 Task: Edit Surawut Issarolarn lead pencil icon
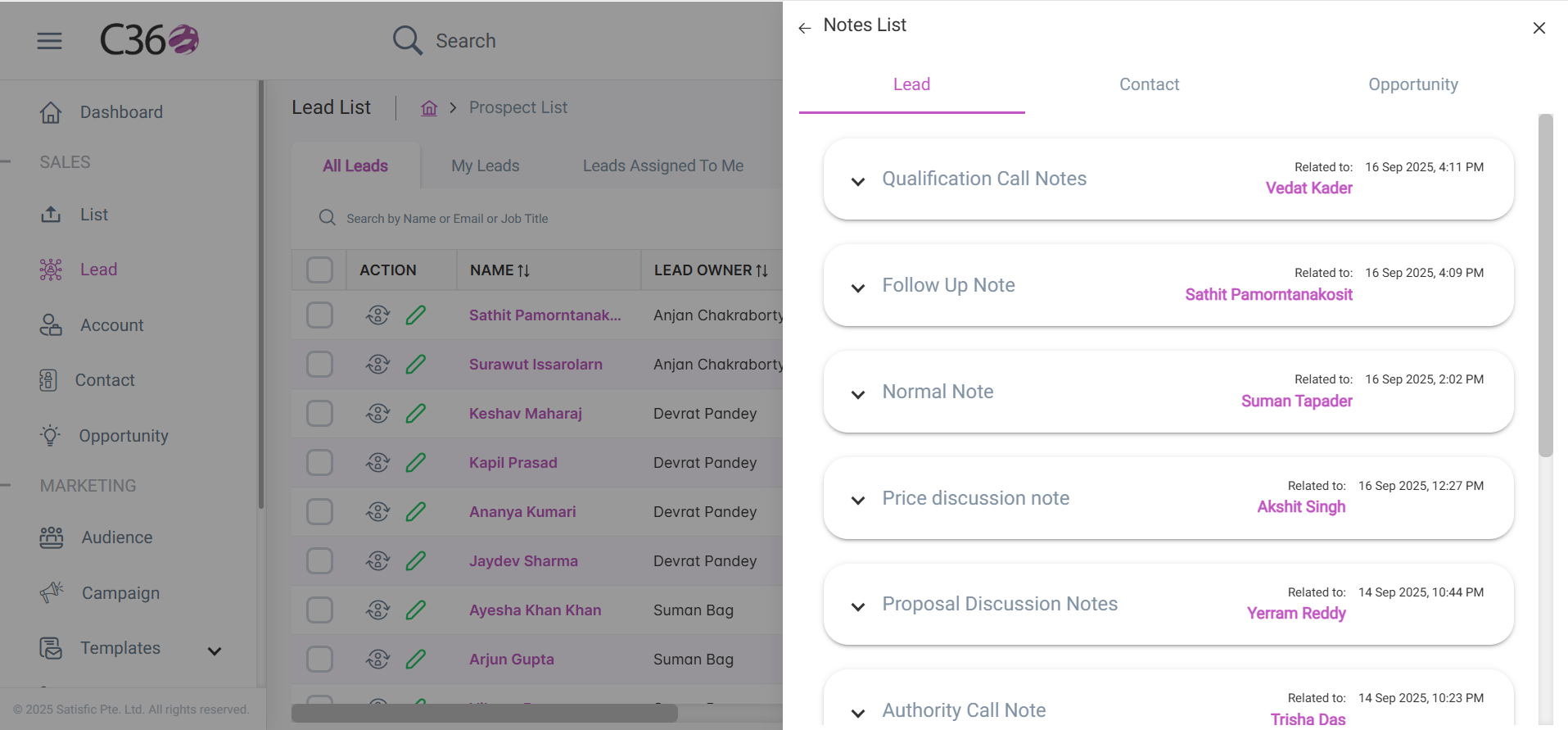[x=416, y=364]
